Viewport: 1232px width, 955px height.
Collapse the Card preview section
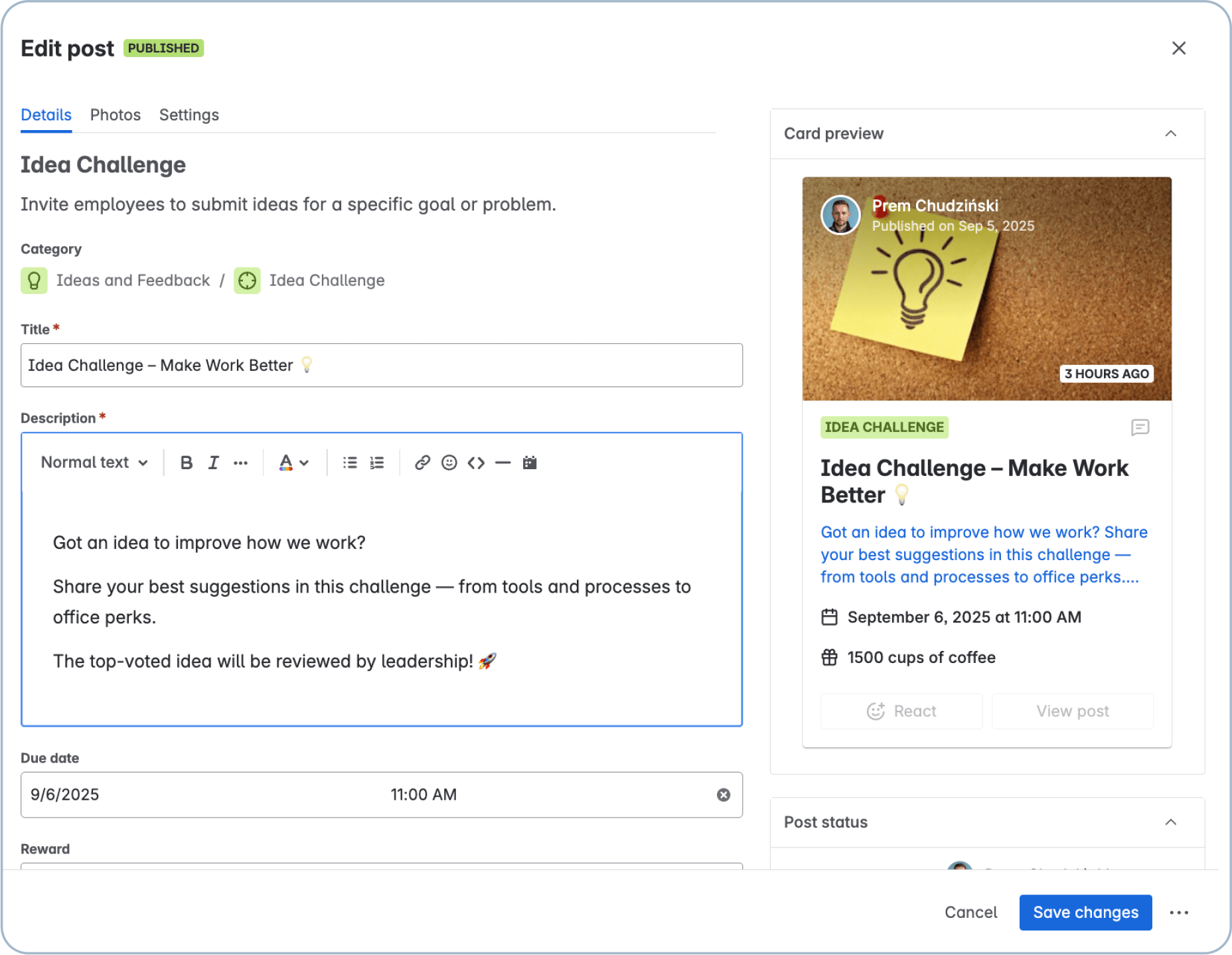tap(1171, 133)
